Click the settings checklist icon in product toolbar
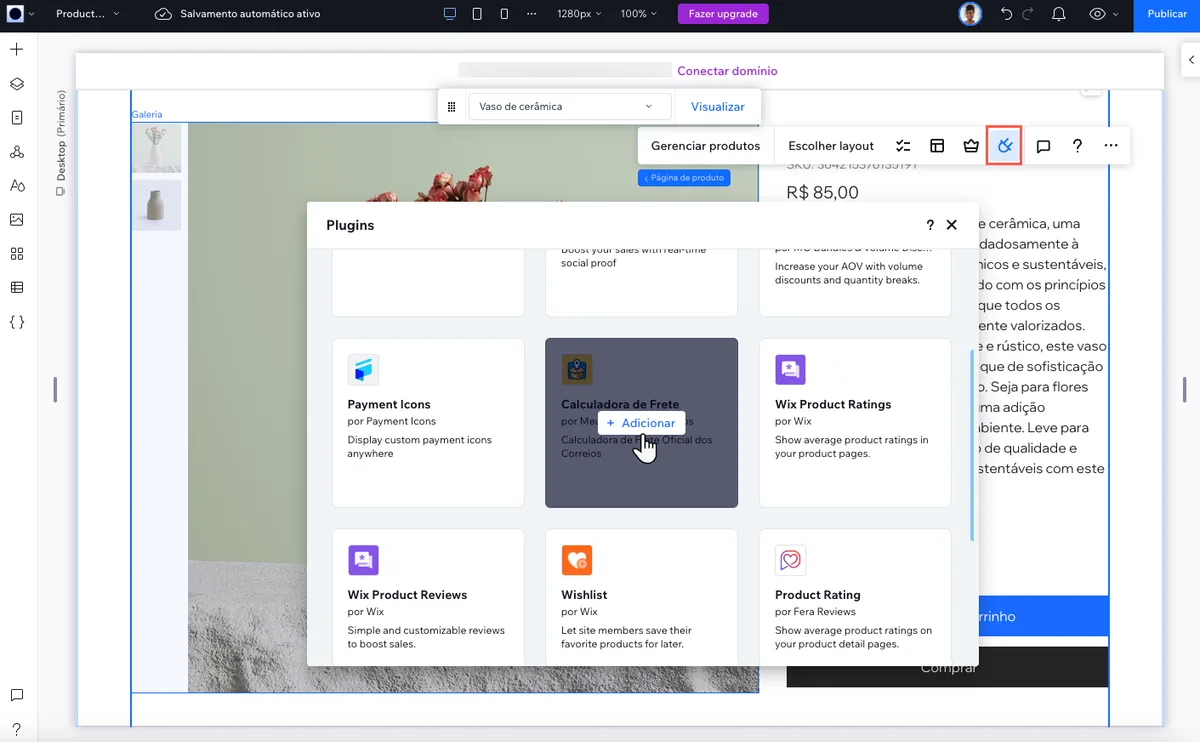1200x742 pixels. pos(903,146)
